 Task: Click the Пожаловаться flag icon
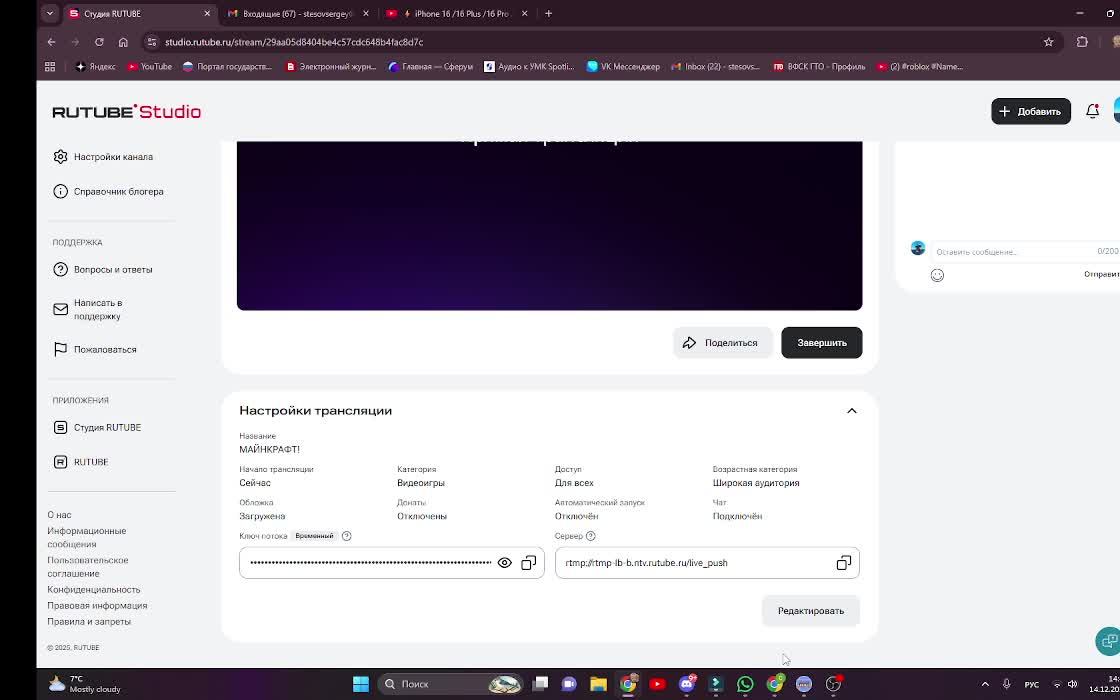61,349
